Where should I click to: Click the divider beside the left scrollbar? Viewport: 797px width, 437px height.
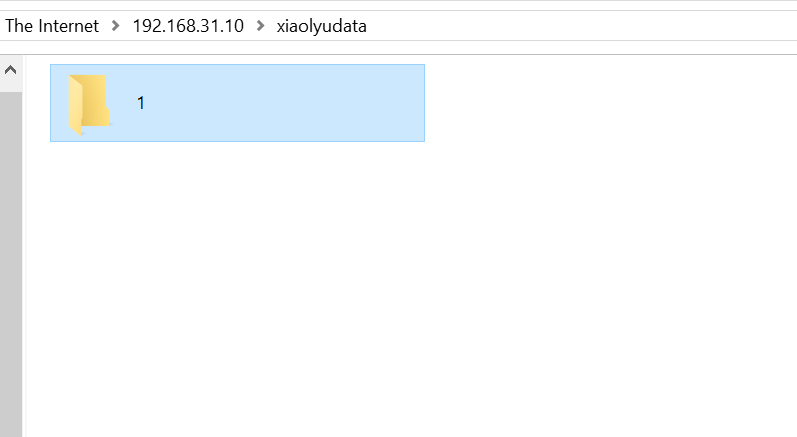coord(24,246)
